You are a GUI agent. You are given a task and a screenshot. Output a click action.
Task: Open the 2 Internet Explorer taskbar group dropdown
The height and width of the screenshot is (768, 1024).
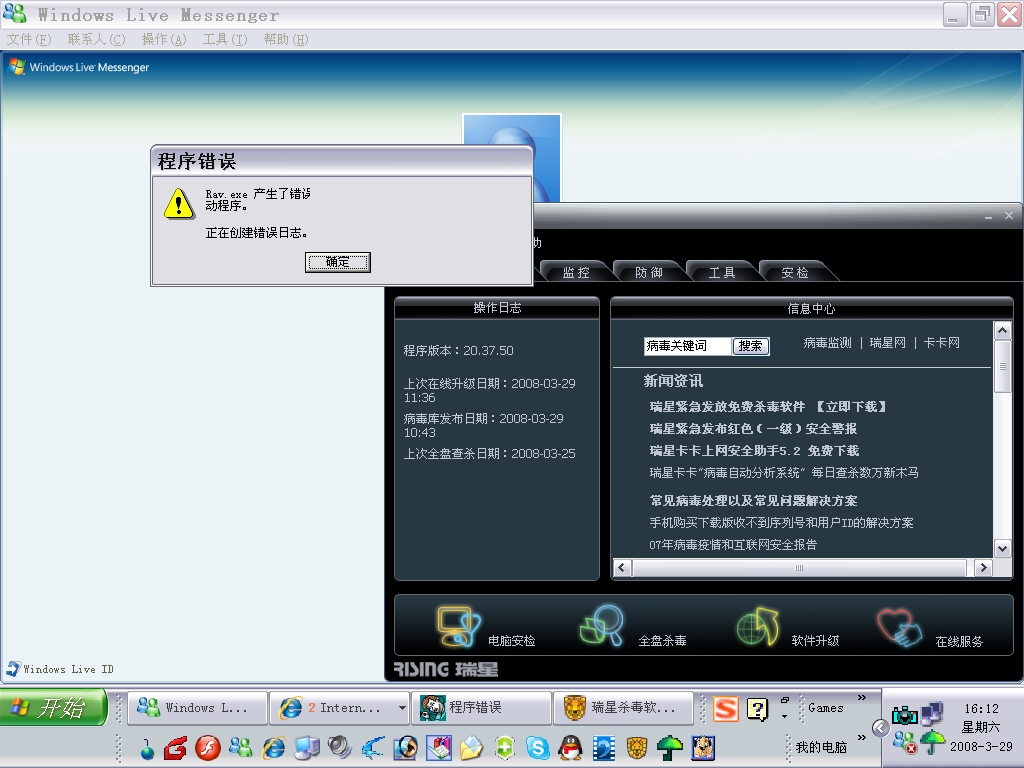pyautogui.click(x=402, y=708)
